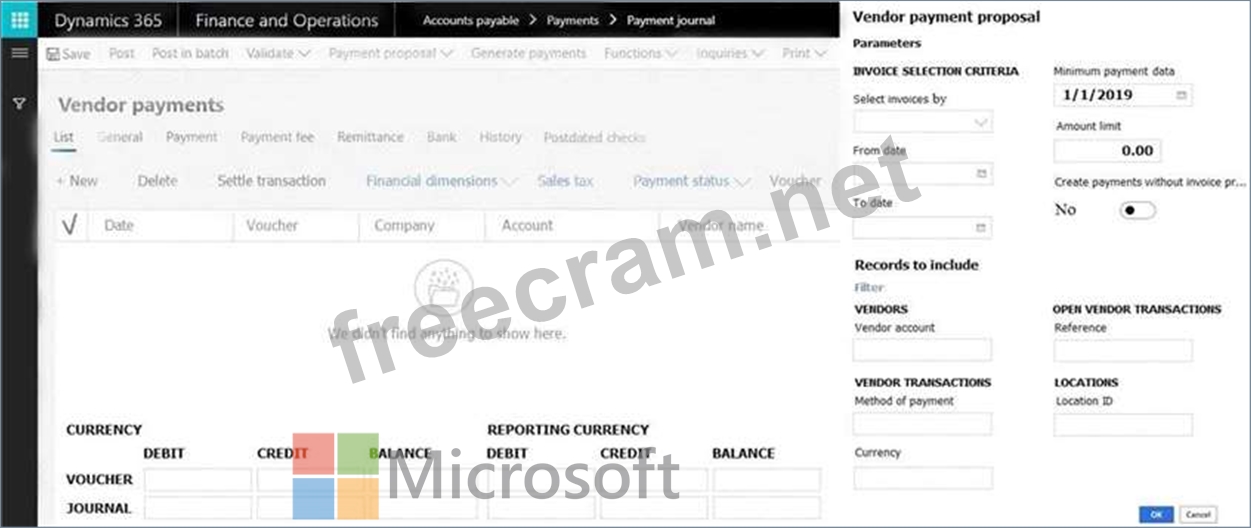Click the Save disk icon

(x=53, y=54)
